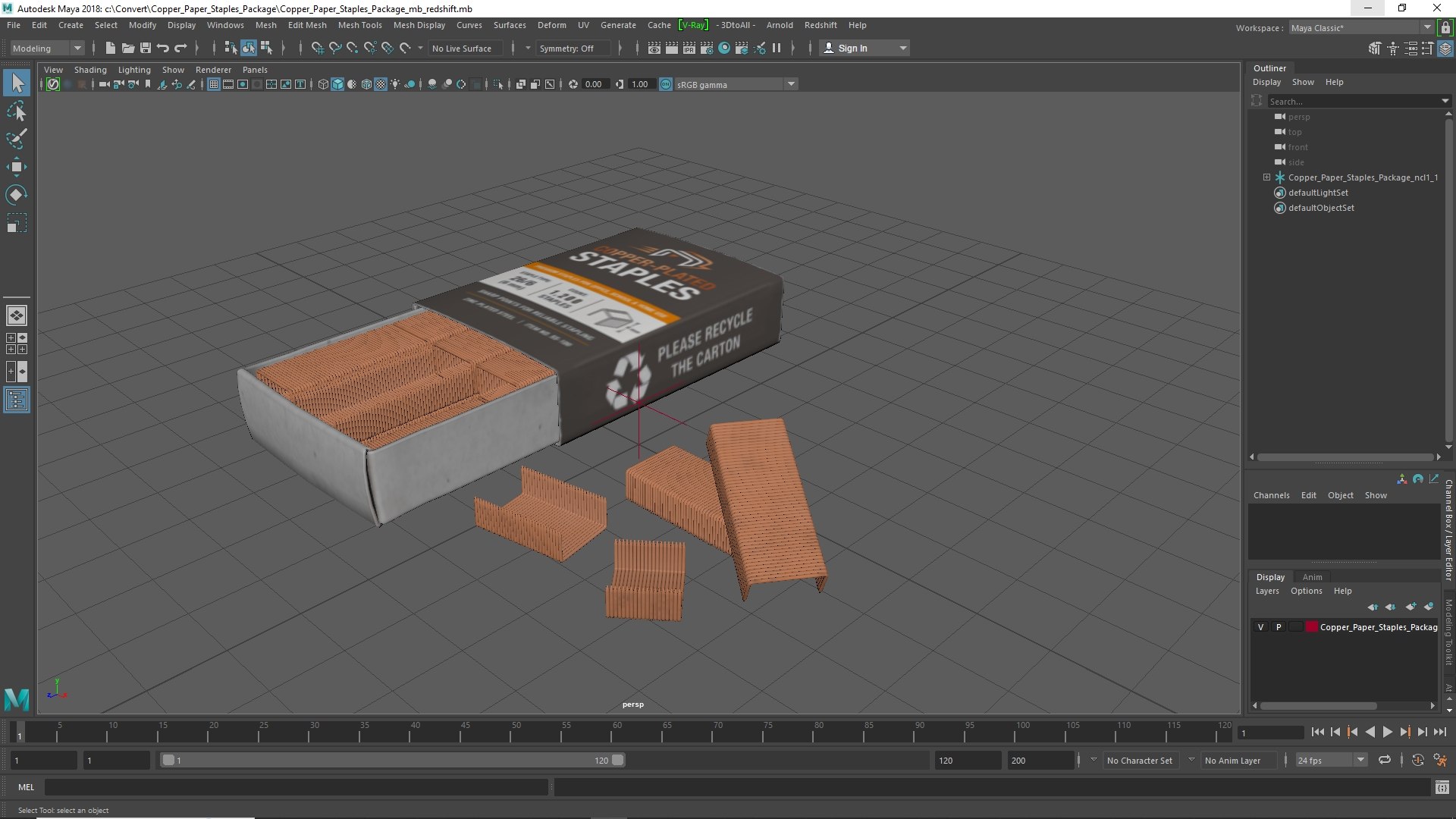Toggle layer visibility V box
Screen dimensions: 1456x819
pos(1260,627)
